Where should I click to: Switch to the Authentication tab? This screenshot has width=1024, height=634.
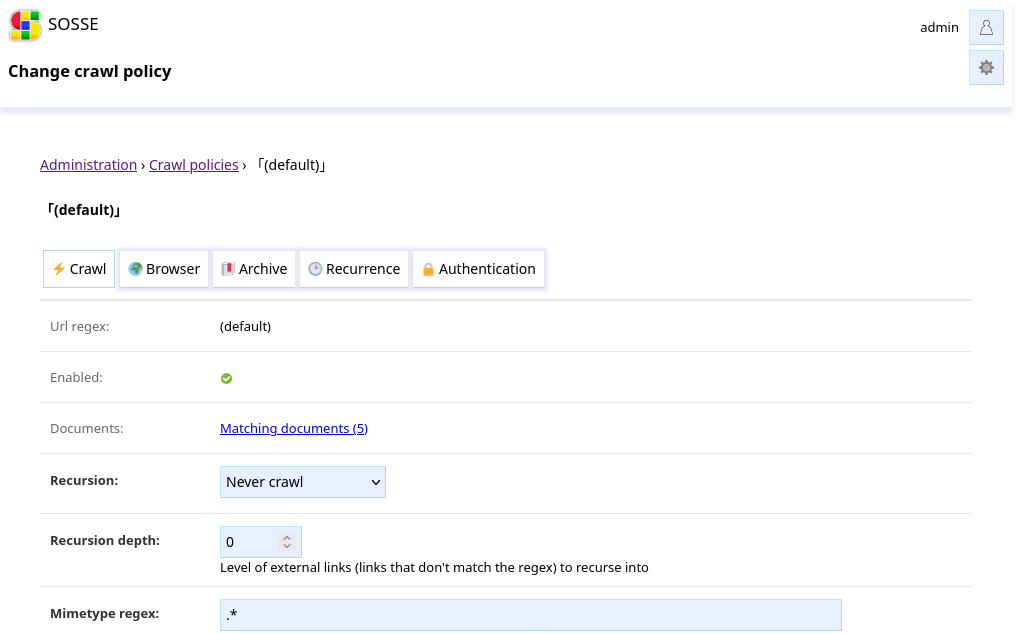[x=479, y=269]
